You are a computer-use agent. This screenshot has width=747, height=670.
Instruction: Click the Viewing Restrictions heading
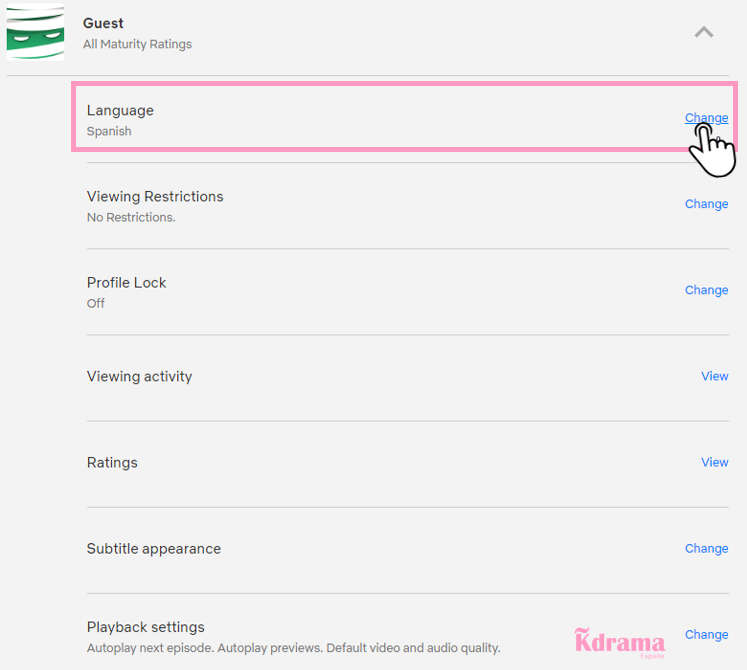[155, 197]
